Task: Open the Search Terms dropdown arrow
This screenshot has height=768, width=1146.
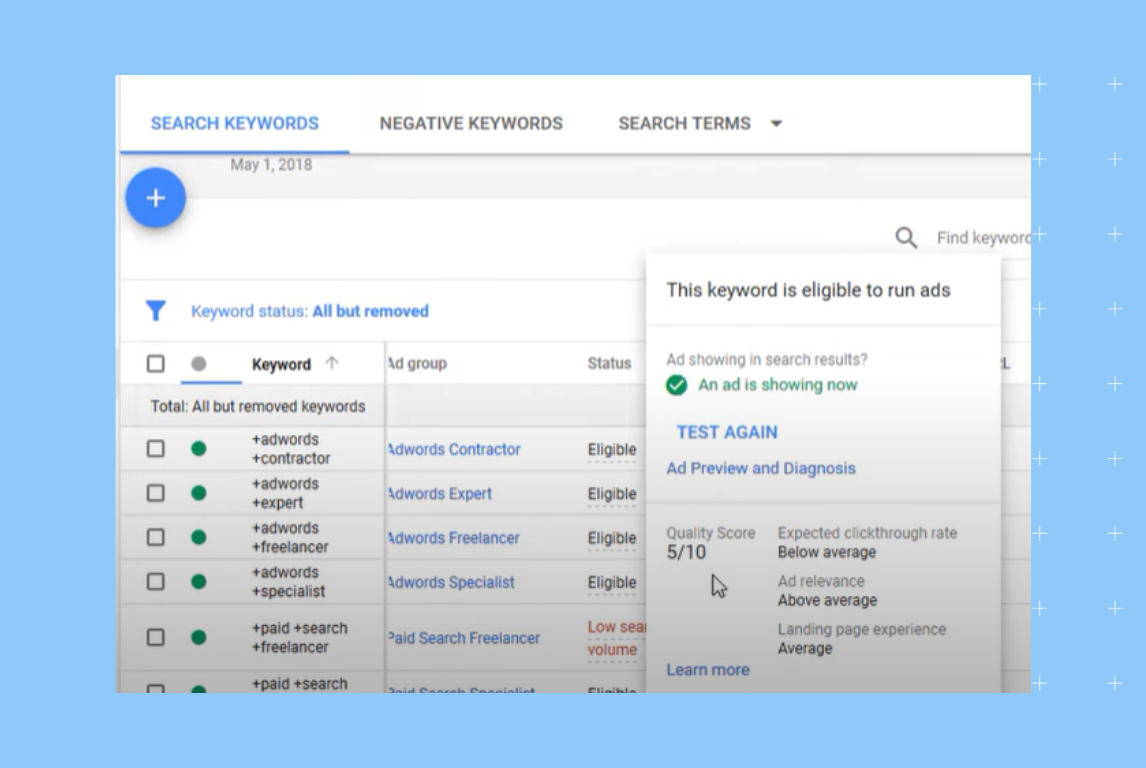Action: coord(777,124)
